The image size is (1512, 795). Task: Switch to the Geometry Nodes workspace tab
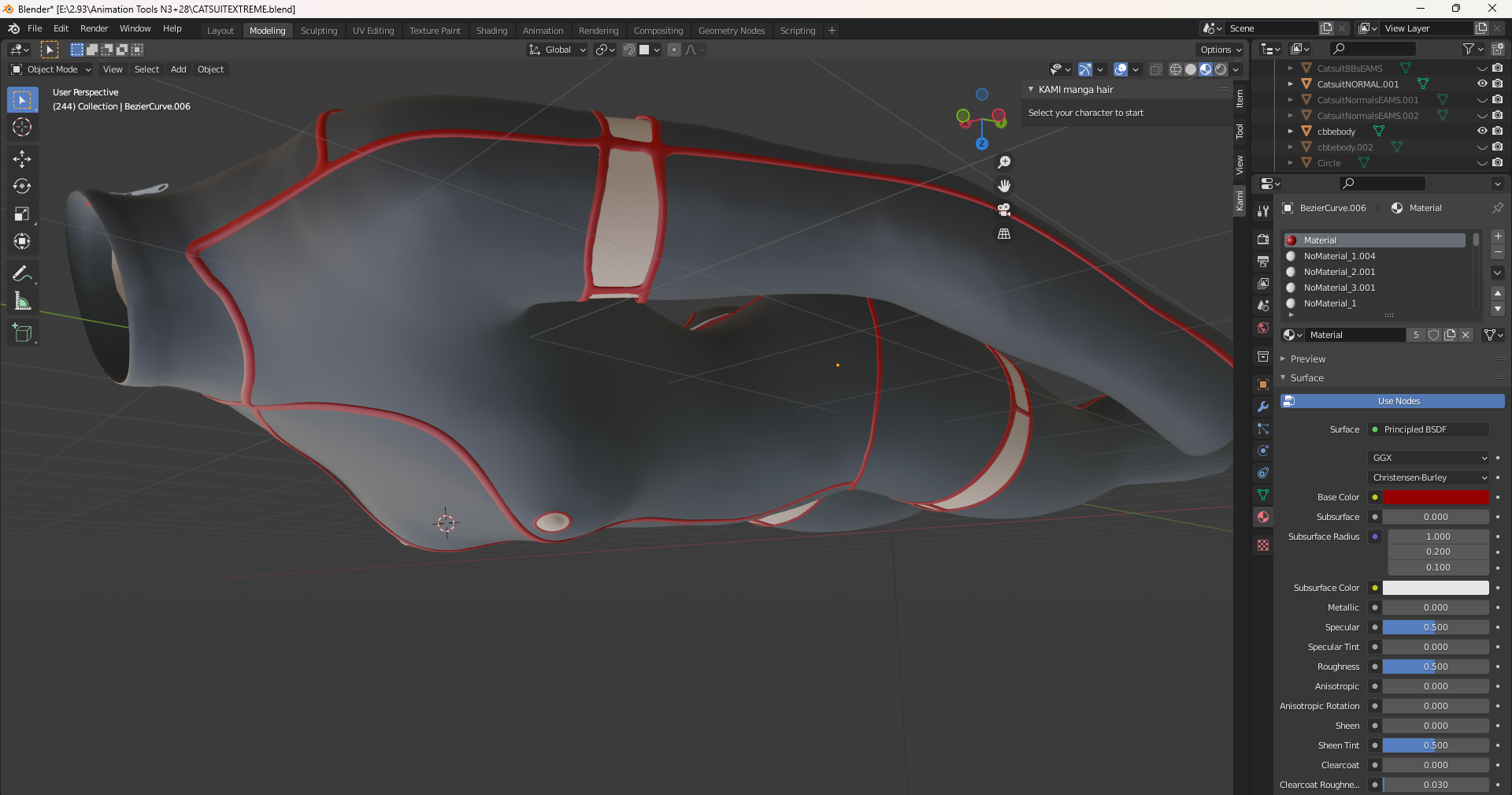coord(731,31)
